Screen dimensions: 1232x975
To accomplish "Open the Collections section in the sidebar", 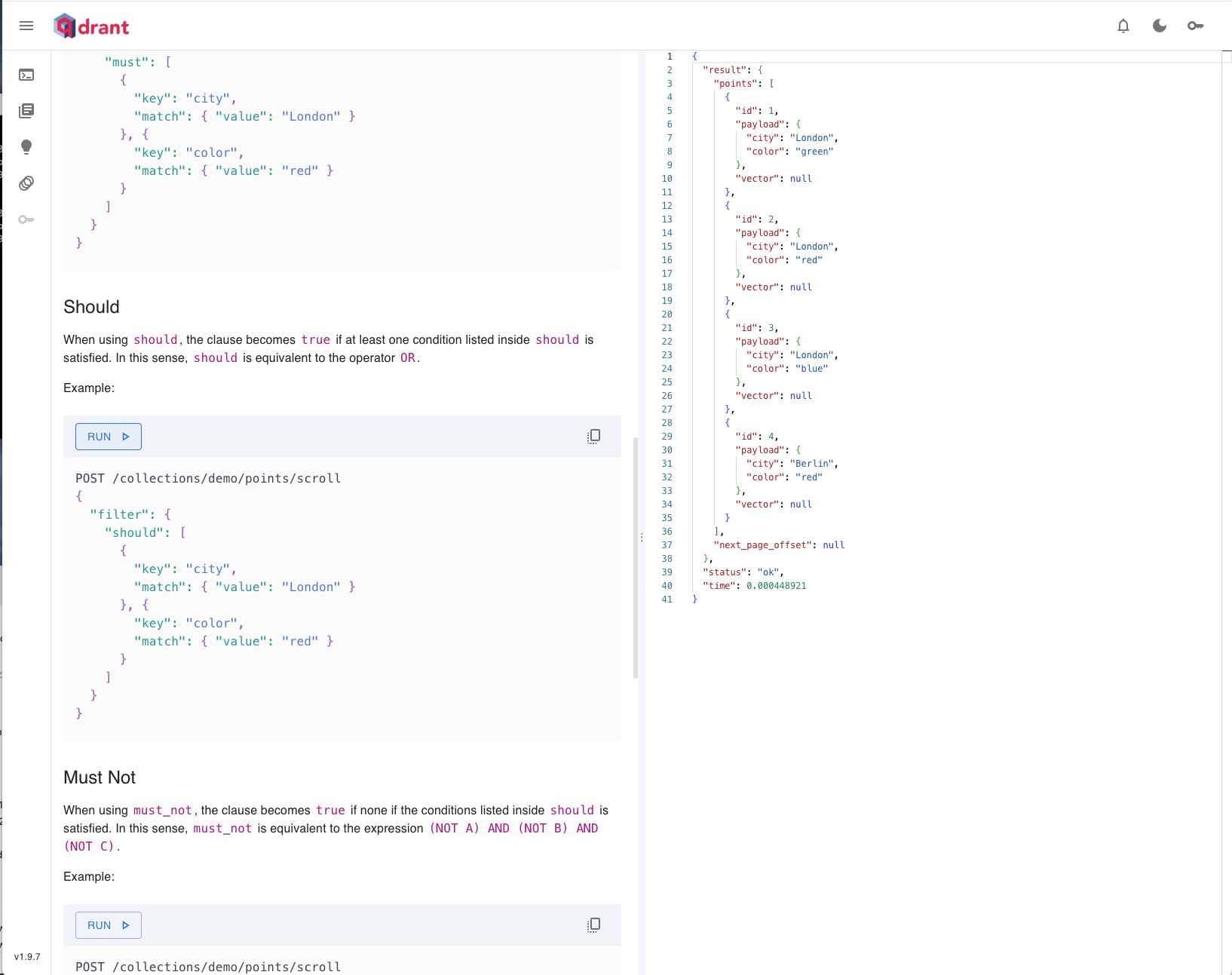I will coord(26,110).
